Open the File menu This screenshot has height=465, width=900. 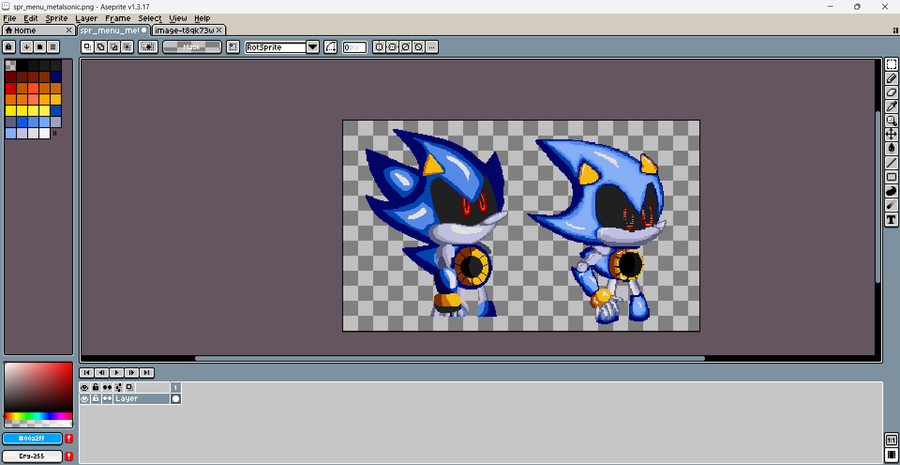[x=10, y=18]
